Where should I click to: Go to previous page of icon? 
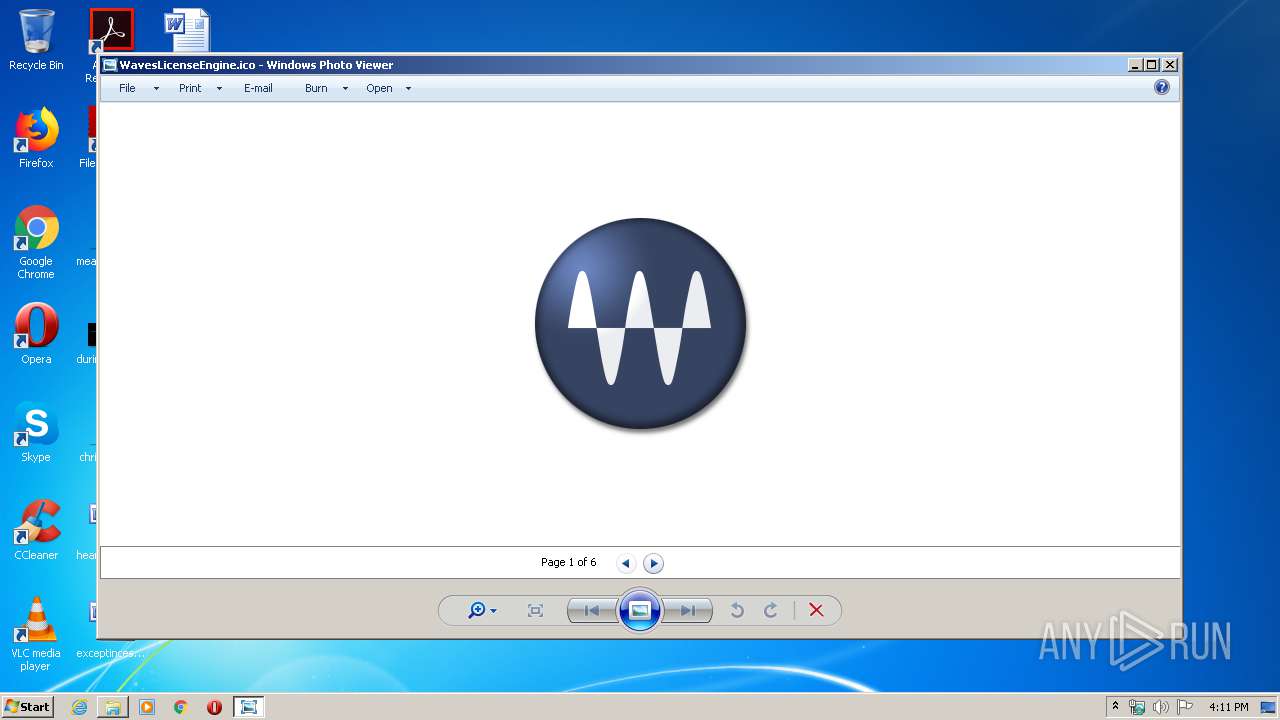coord(626,563)
